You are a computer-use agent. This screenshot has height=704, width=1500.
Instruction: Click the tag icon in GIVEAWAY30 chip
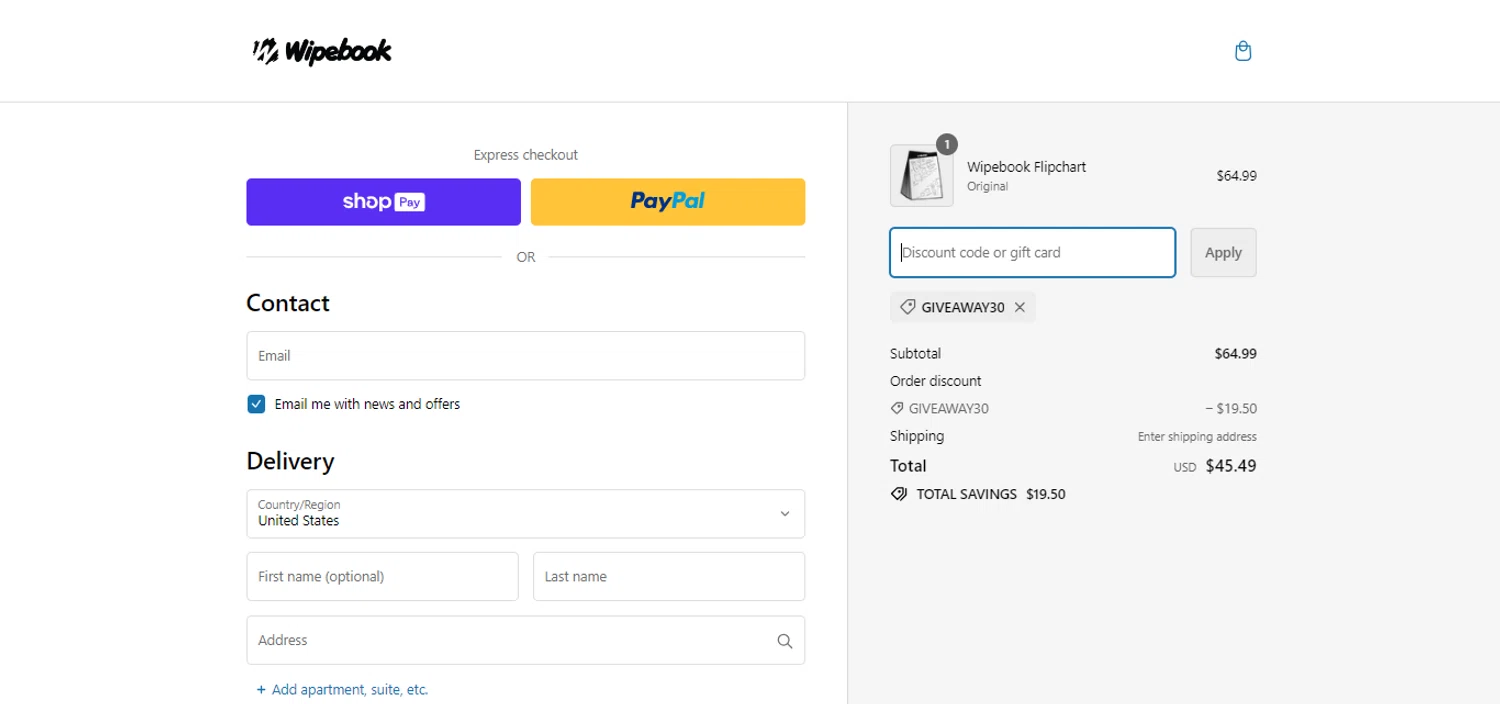click(x=907, y=308)
